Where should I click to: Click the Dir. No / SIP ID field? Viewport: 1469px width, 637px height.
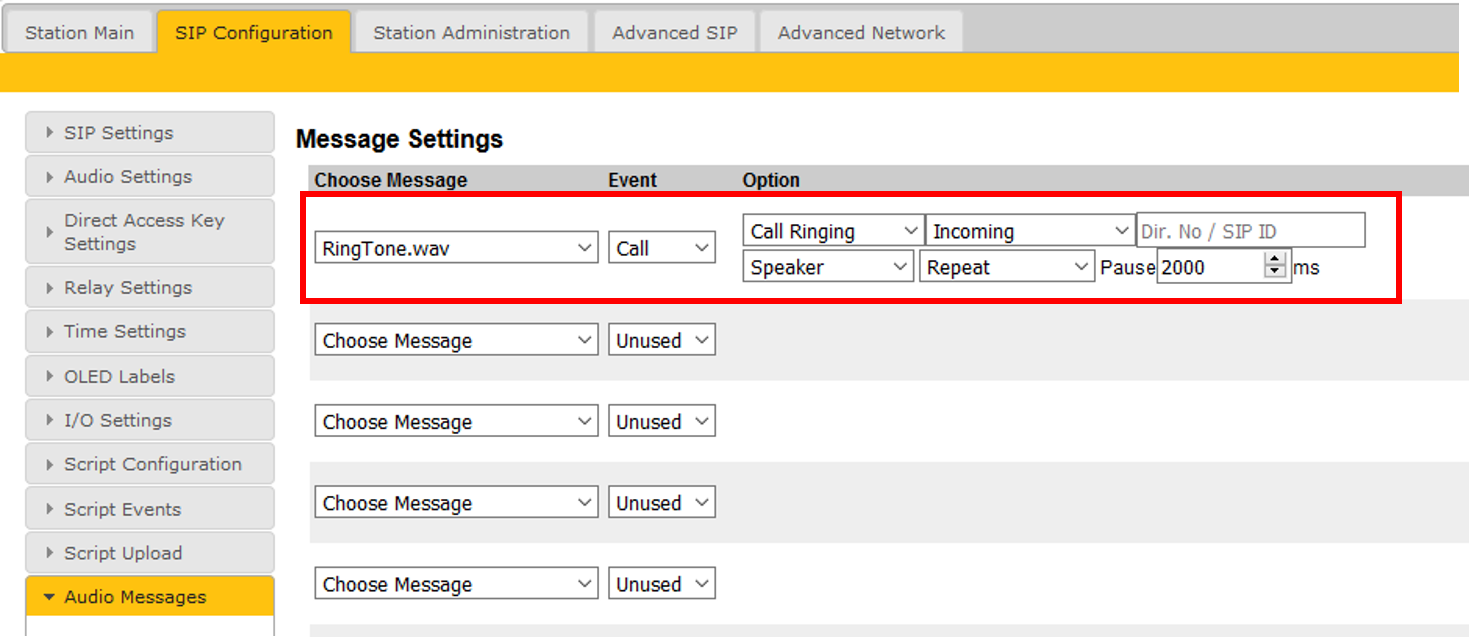(1251, 231)
